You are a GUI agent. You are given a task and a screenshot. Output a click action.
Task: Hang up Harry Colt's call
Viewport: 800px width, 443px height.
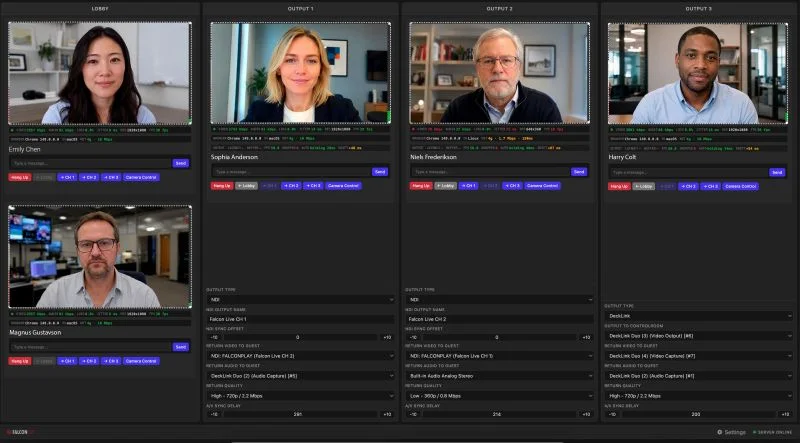(x=619, y=186)
